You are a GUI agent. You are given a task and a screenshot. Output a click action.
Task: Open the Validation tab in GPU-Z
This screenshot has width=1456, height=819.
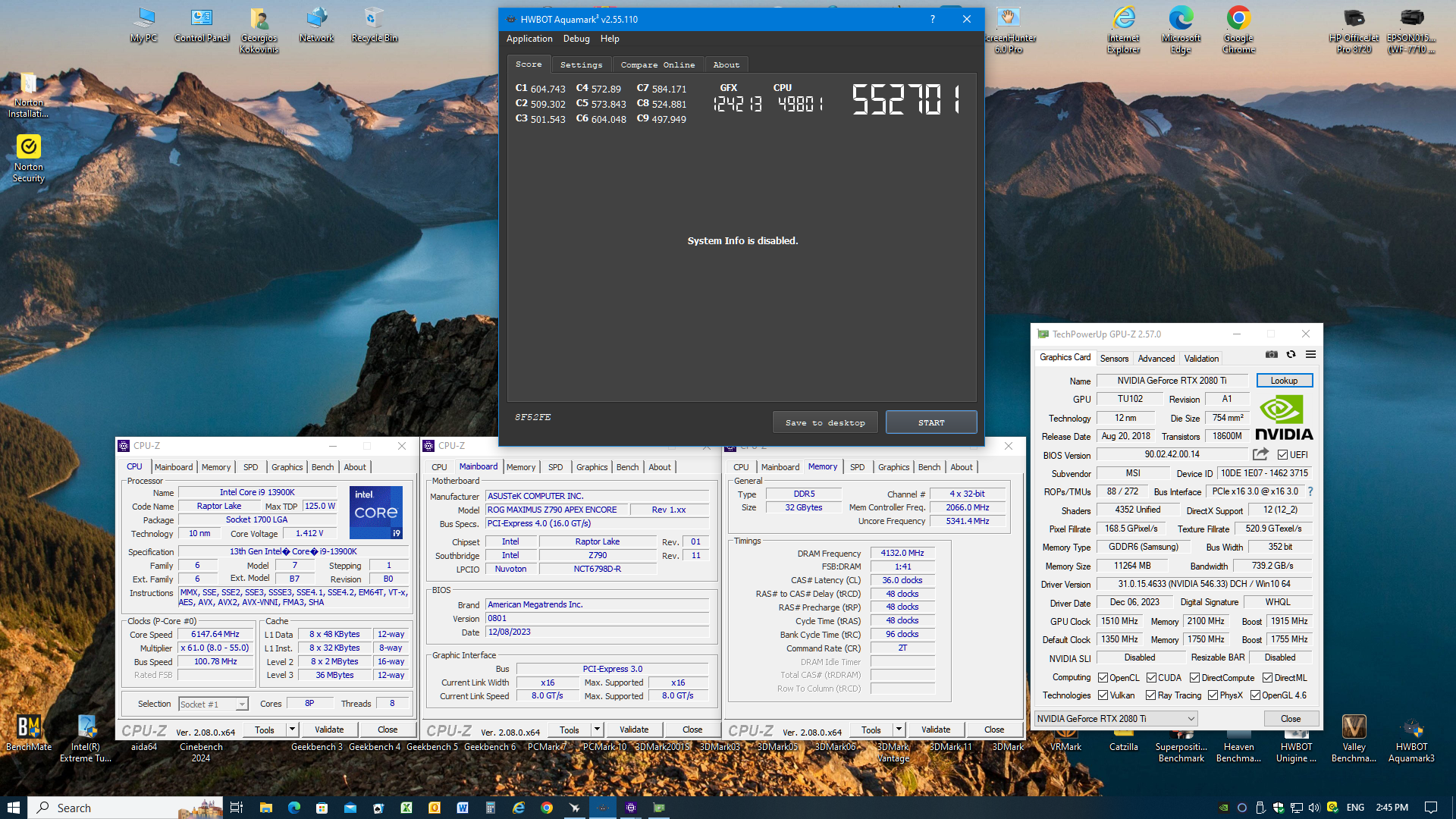click(x=1201, y=359)
